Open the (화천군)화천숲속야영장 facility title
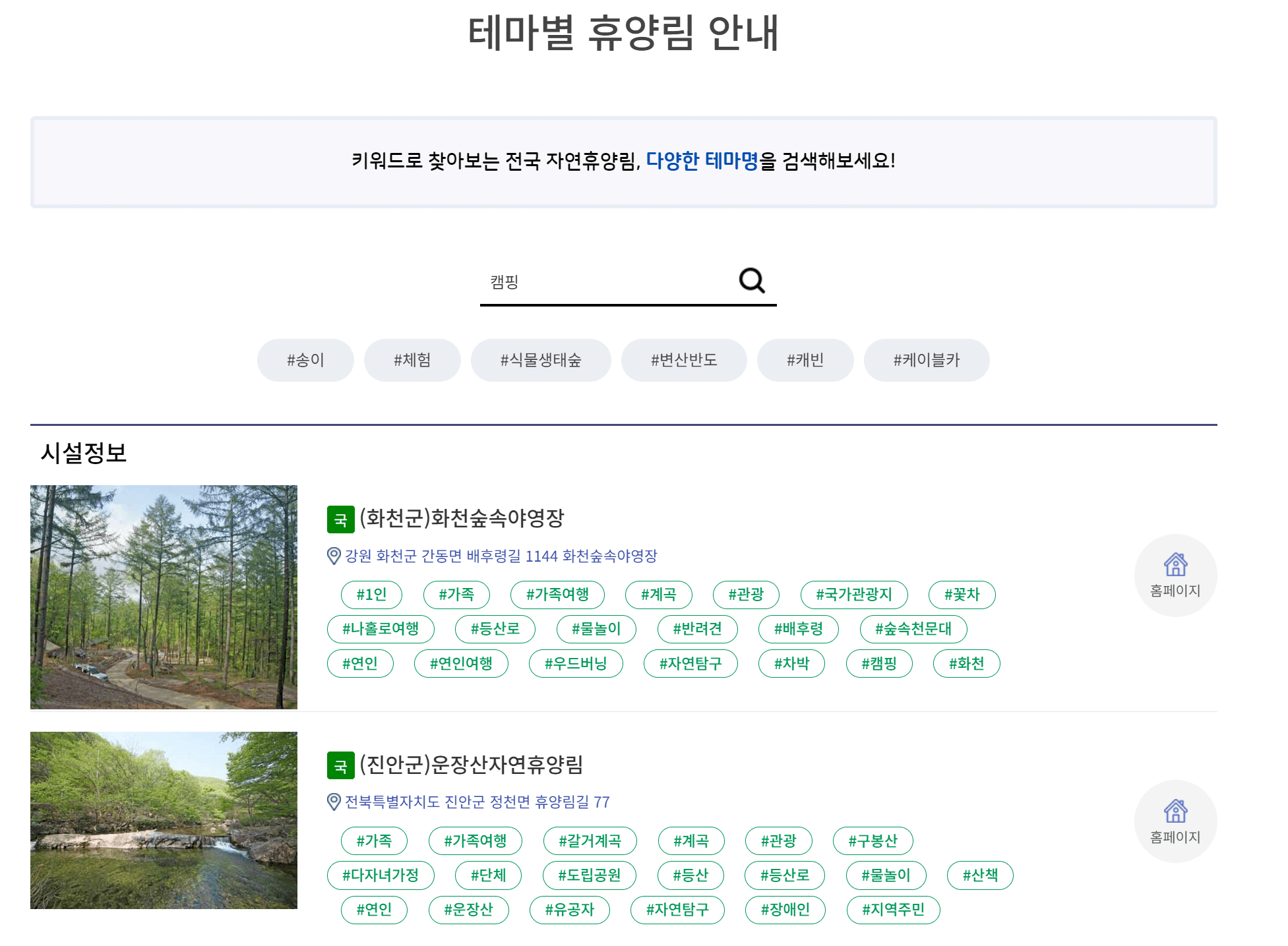The width and height of the screenshot is (1288, 946). coord(462,518)
